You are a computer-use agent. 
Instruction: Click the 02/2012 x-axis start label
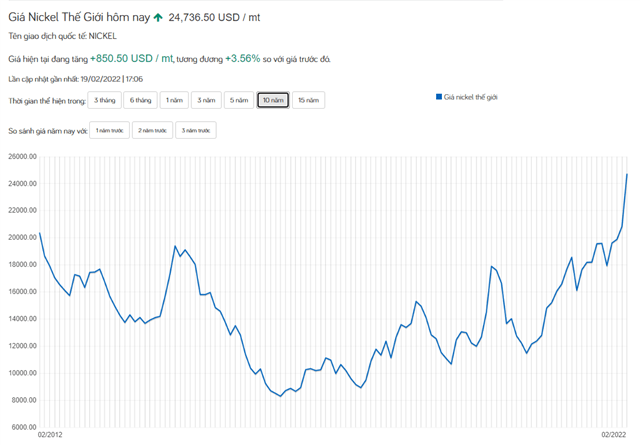(x=51, y=435)
